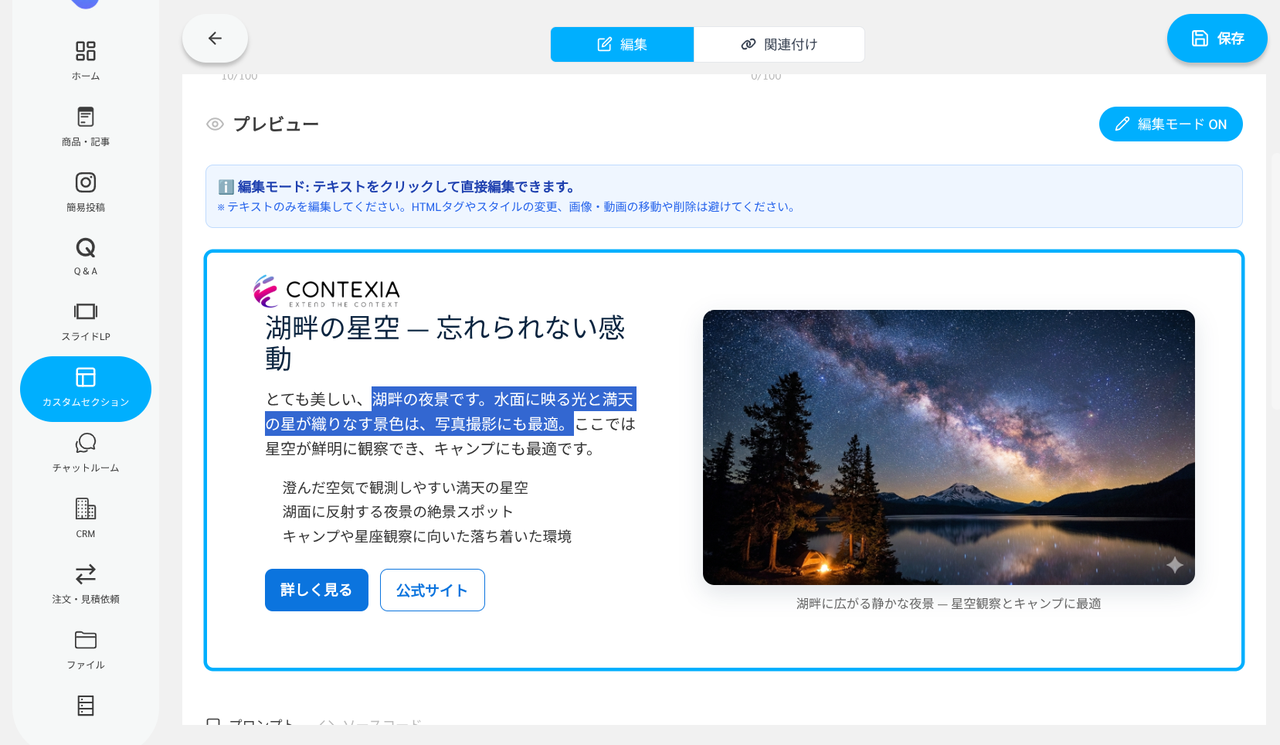The height and width of the screenshot is (745, 1280).
Task: Open the CRM building icon
Action: tap(85, 510)
